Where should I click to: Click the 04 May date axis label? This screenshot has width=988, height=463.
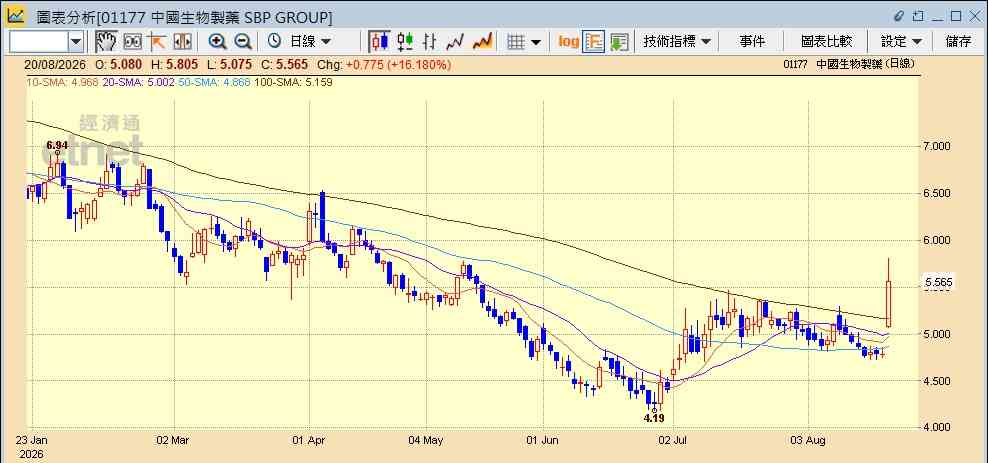pyautogui.click(x=427, y=440)
